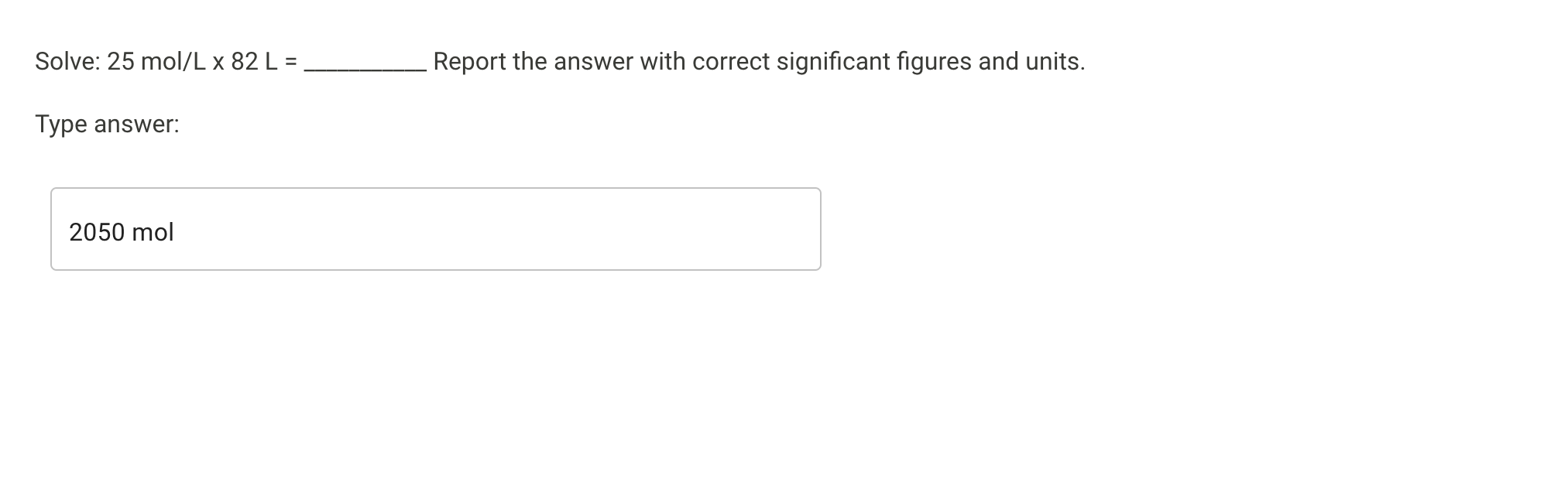This screenshot has height=499, width=1568.
Task: Select the text "2050 mol" in the box
Action: pyautogui.click(x=120, y=231)
